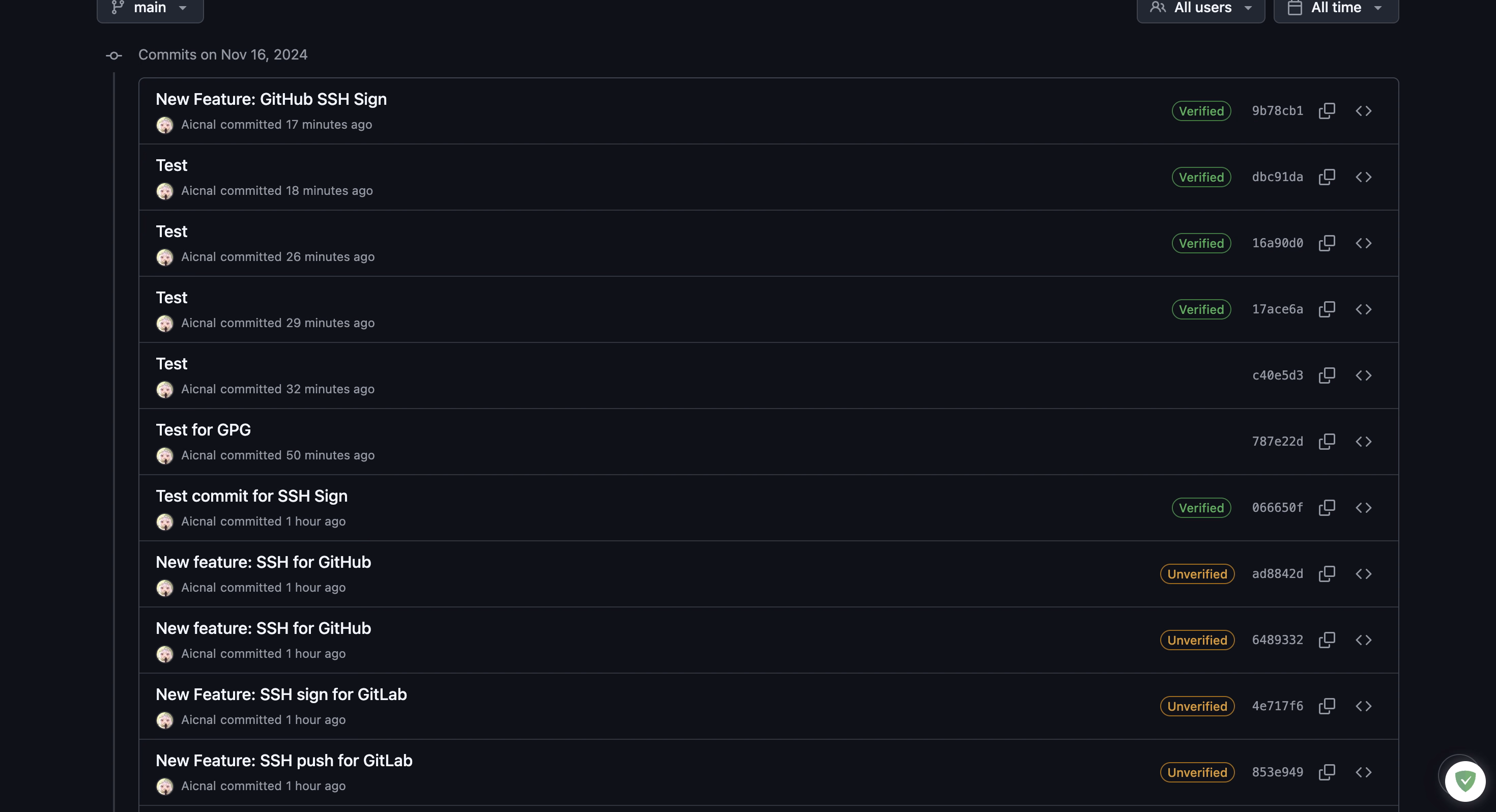Click Verified badge on commit 9b78cb1
The height and width of the screenshot is (812, 1496).
click(x=1201, y=111)
